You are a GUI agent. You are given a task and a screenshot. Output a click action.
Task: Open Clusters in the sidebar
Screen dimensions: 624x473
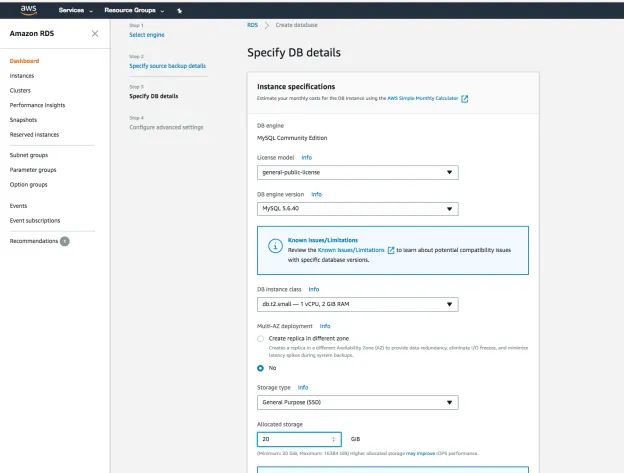click(x=20, y=90)
